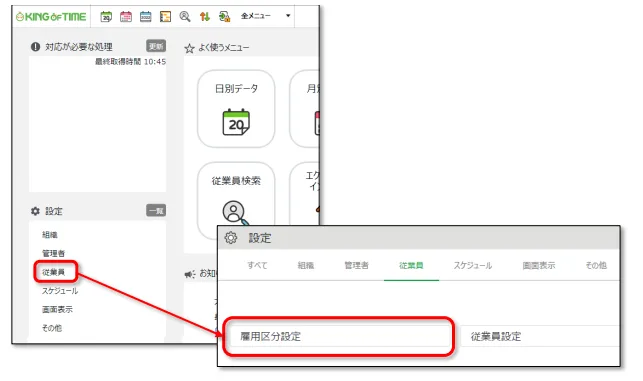643x381 pixels.
Task: Click the gear icon beside 設定 in sidebar
Action: point(35,211)
